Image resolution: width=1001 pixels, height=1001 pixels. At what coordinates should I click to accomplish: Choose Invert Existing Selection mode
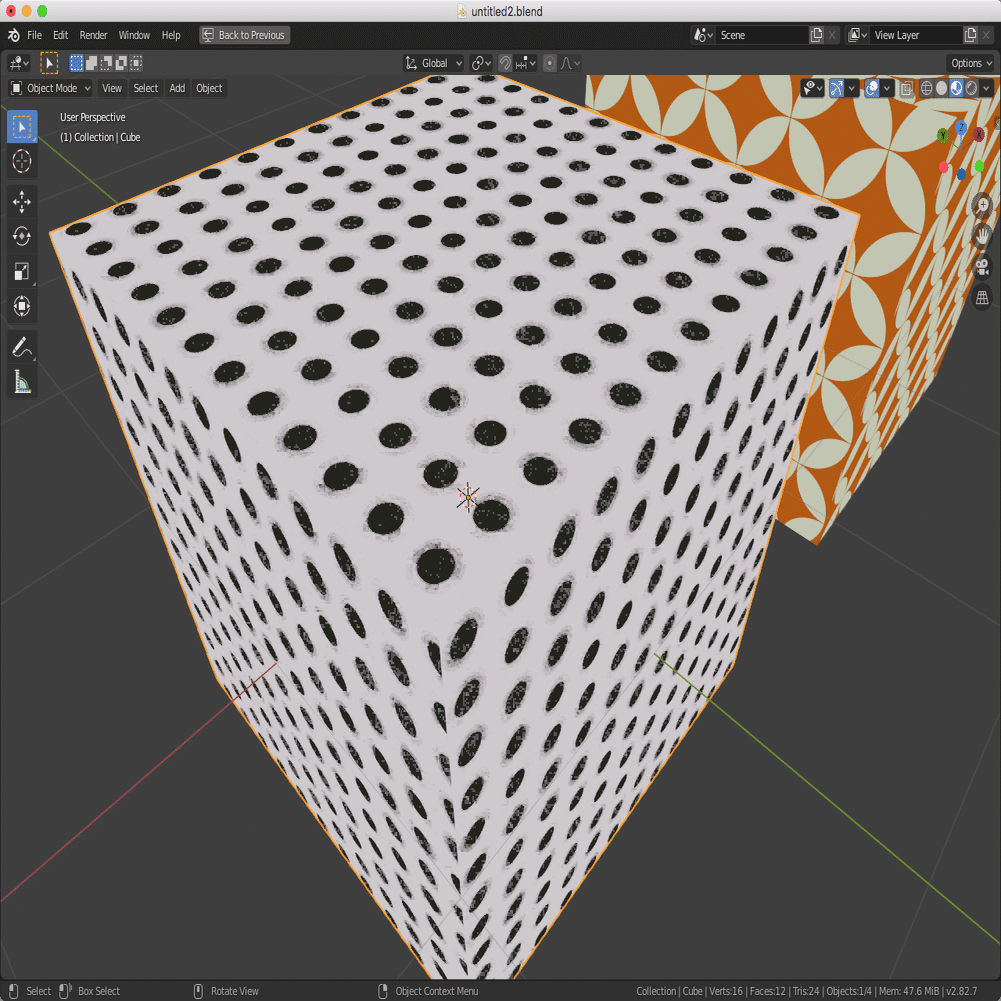(121, 63)
